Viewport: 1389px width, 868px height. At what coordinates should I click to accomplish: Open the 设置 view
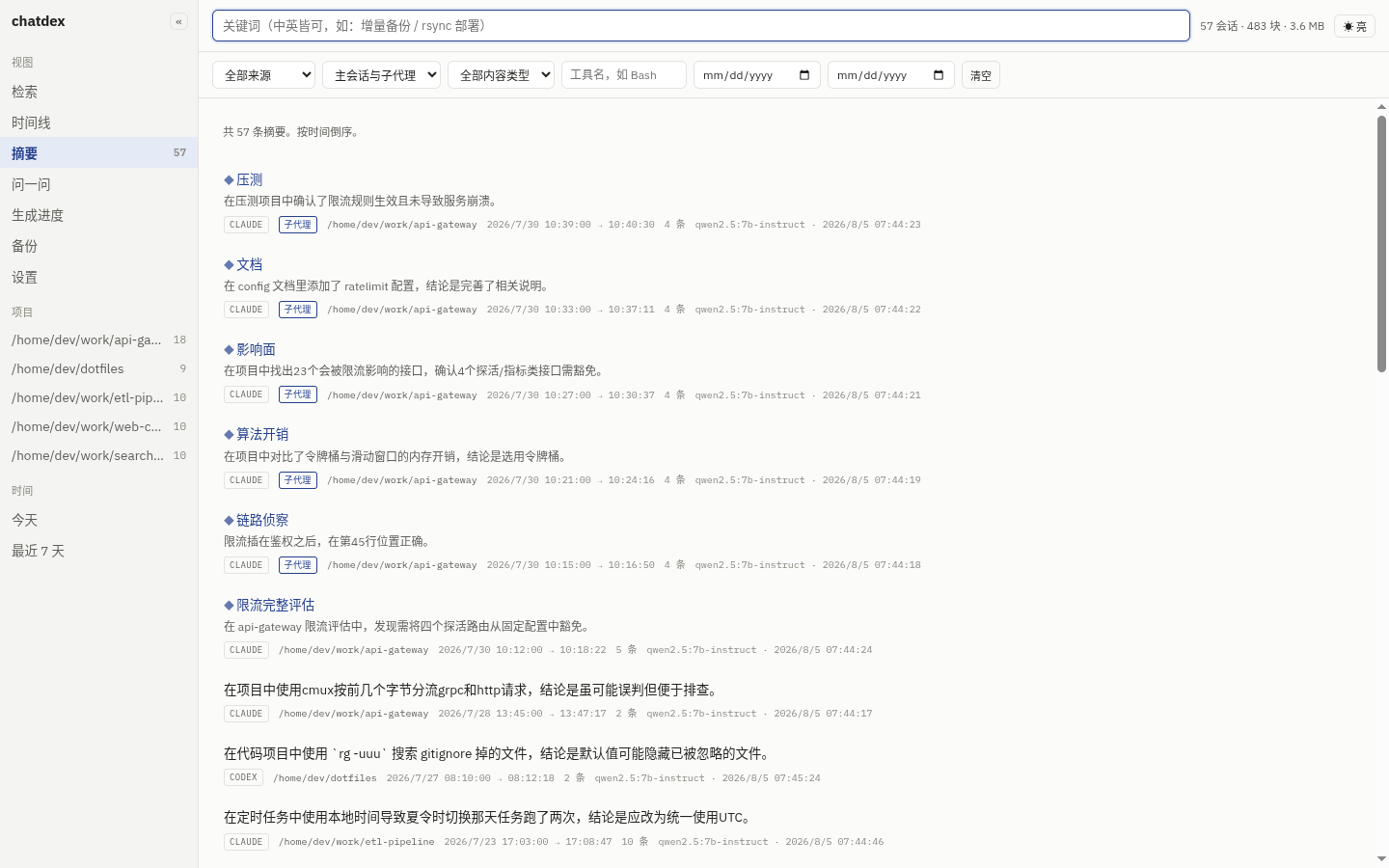coord(98,277)
